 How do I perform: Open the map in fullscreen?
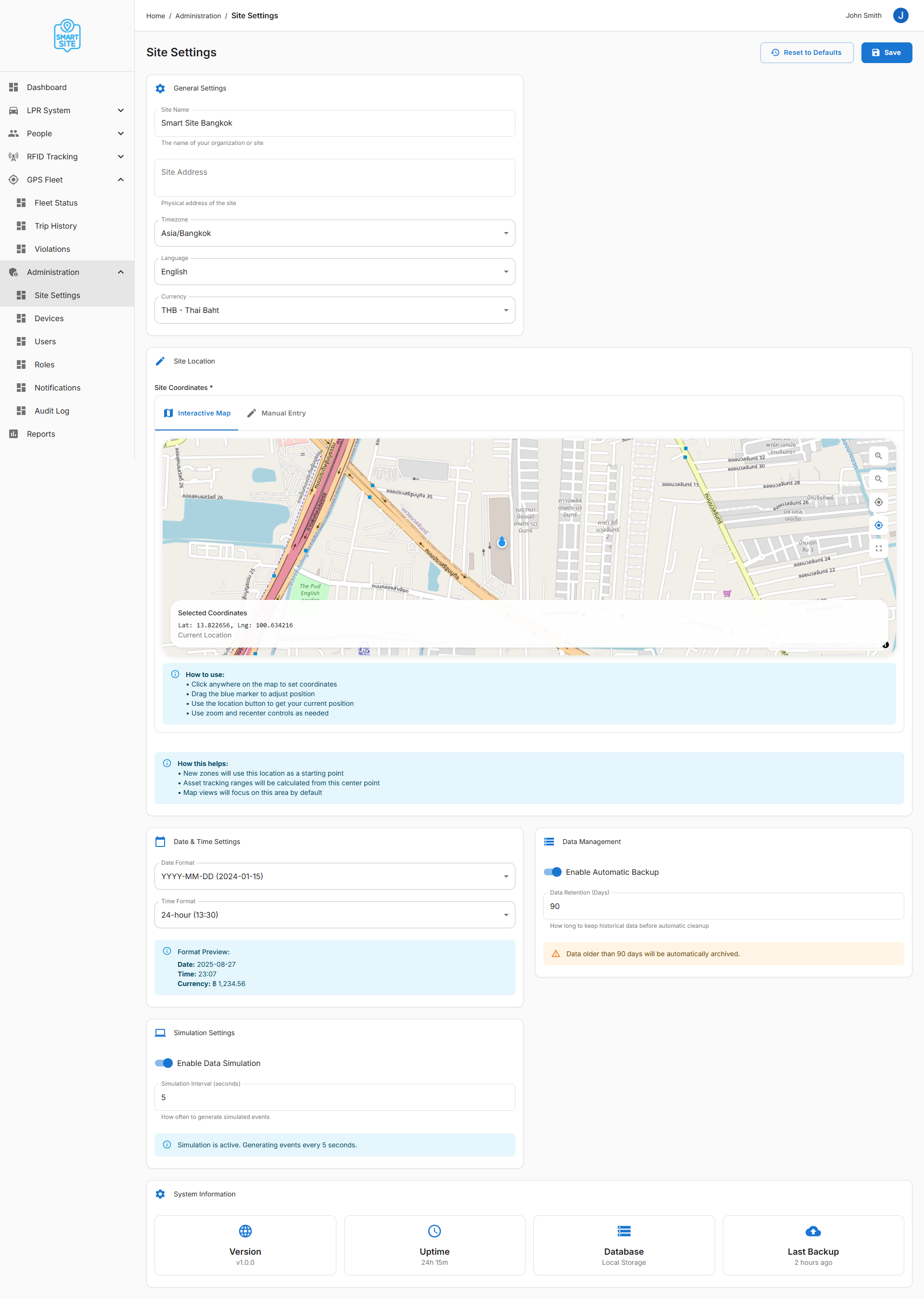(x=878, y=548)
